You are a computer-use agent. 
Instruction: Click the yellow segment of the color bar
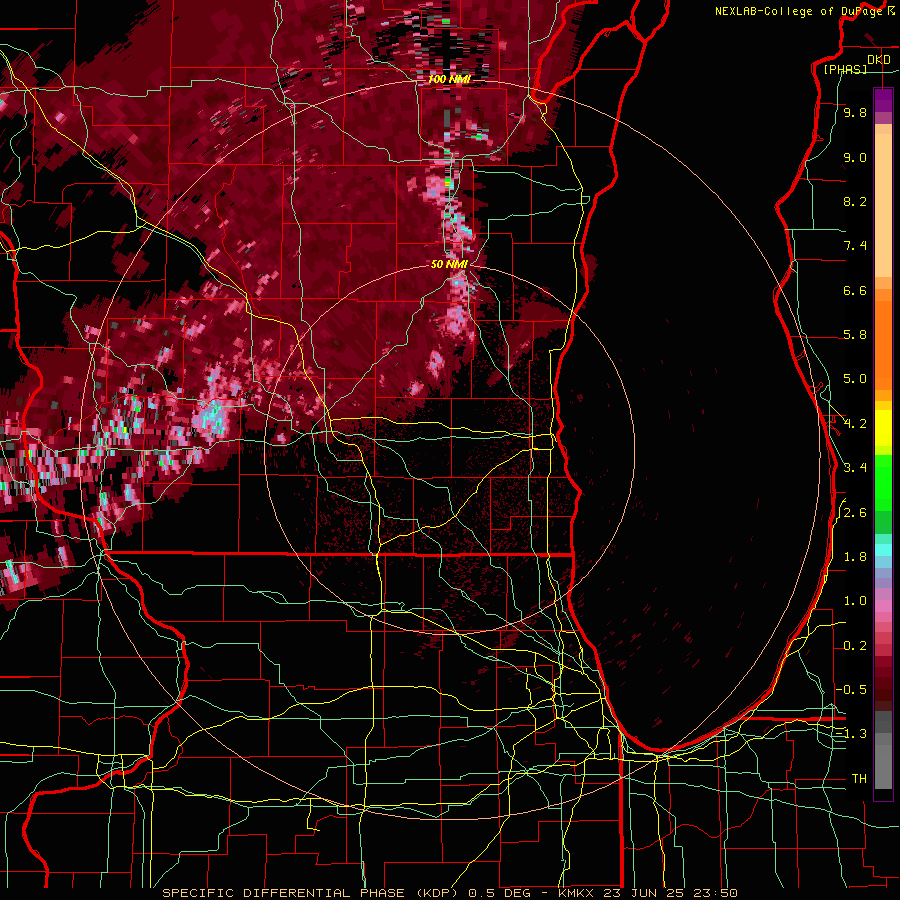[x=883, y=428]
